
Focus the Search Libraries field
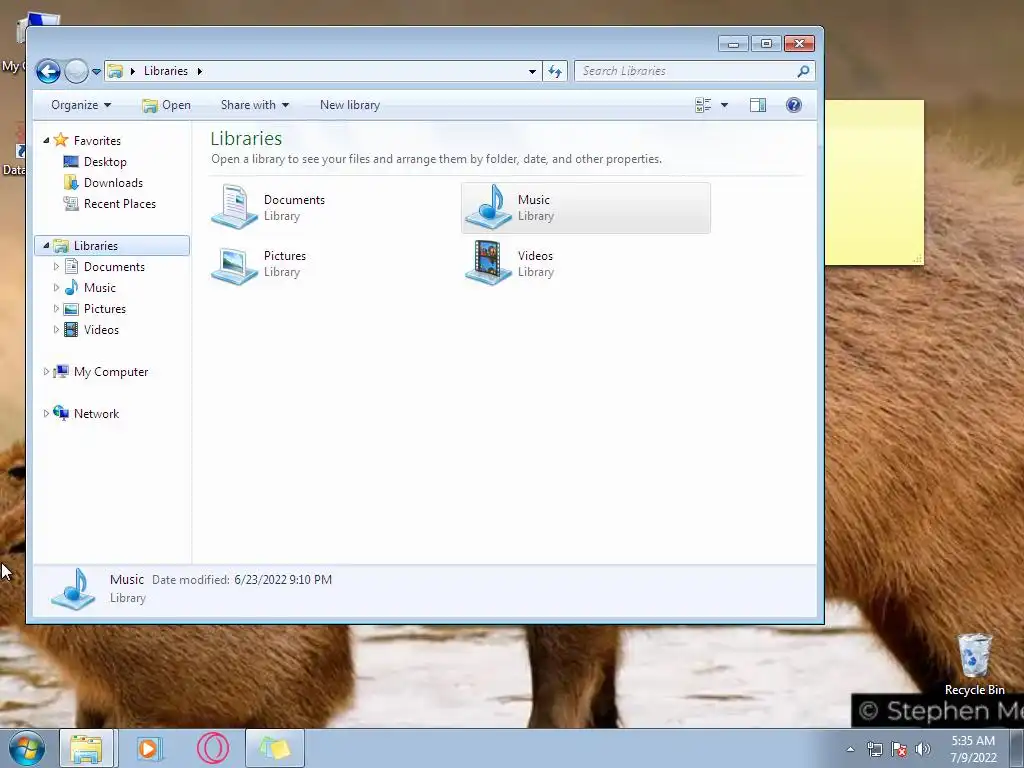click(686, 71)
